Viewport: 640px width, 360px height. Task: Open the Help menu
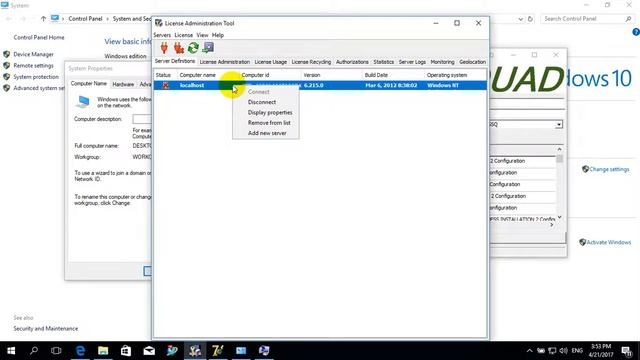click(218, 35)
